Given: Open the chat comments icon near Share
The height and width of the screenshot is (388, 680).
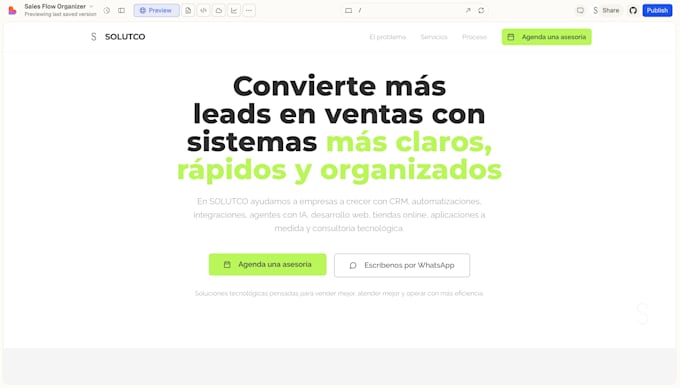Looking at the screenshot, I should click(580, 10).
